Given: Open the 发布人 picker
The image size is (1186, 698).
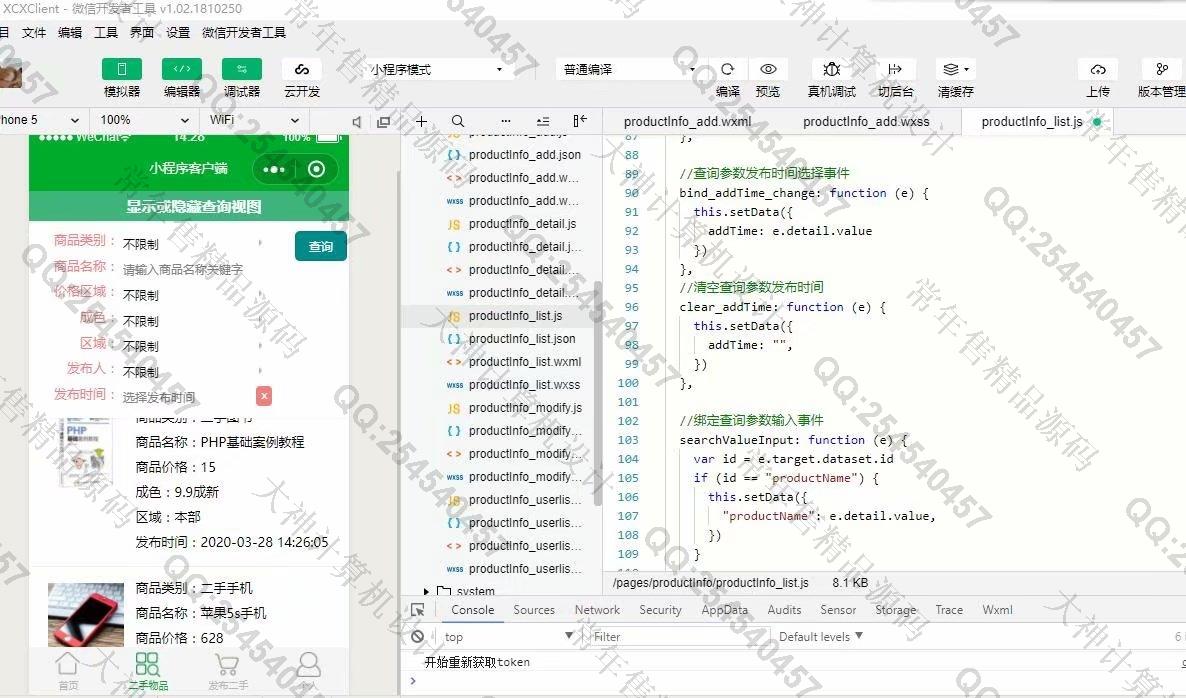Looking at the screenshot, I should pos(193,372).
